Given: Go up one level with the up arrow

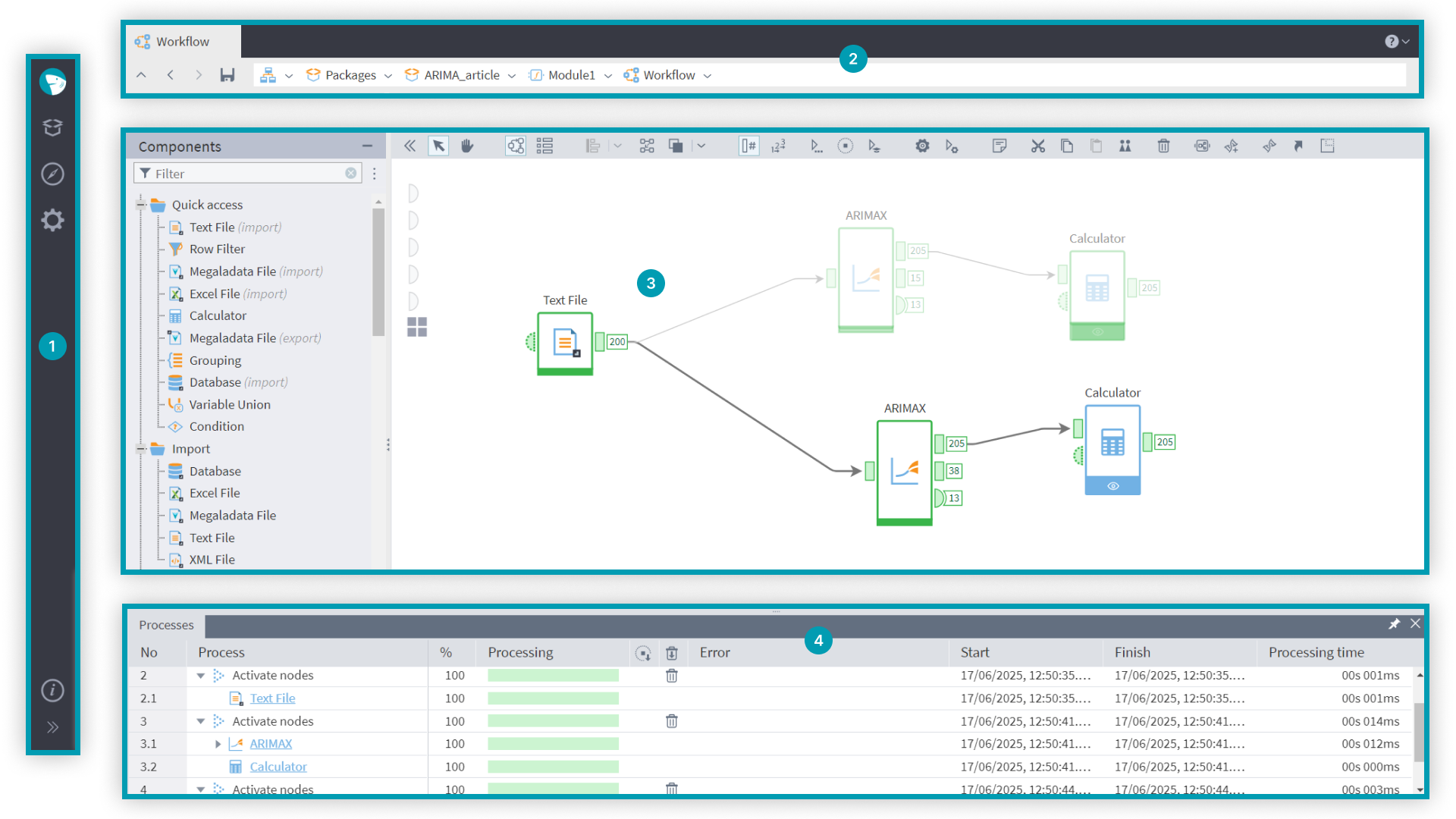Looking at the screenshot, I should (141, 75).
